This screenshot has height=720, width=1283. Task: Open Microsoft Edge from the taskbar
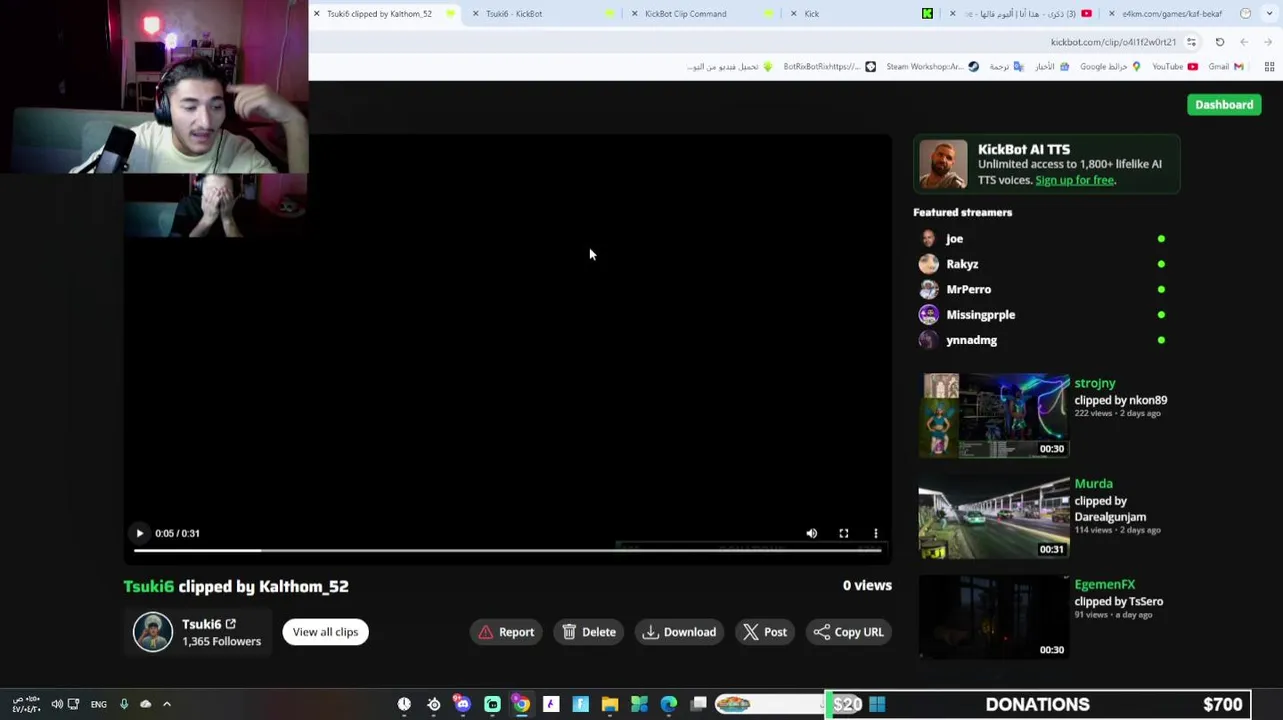(x=669, y=704)
